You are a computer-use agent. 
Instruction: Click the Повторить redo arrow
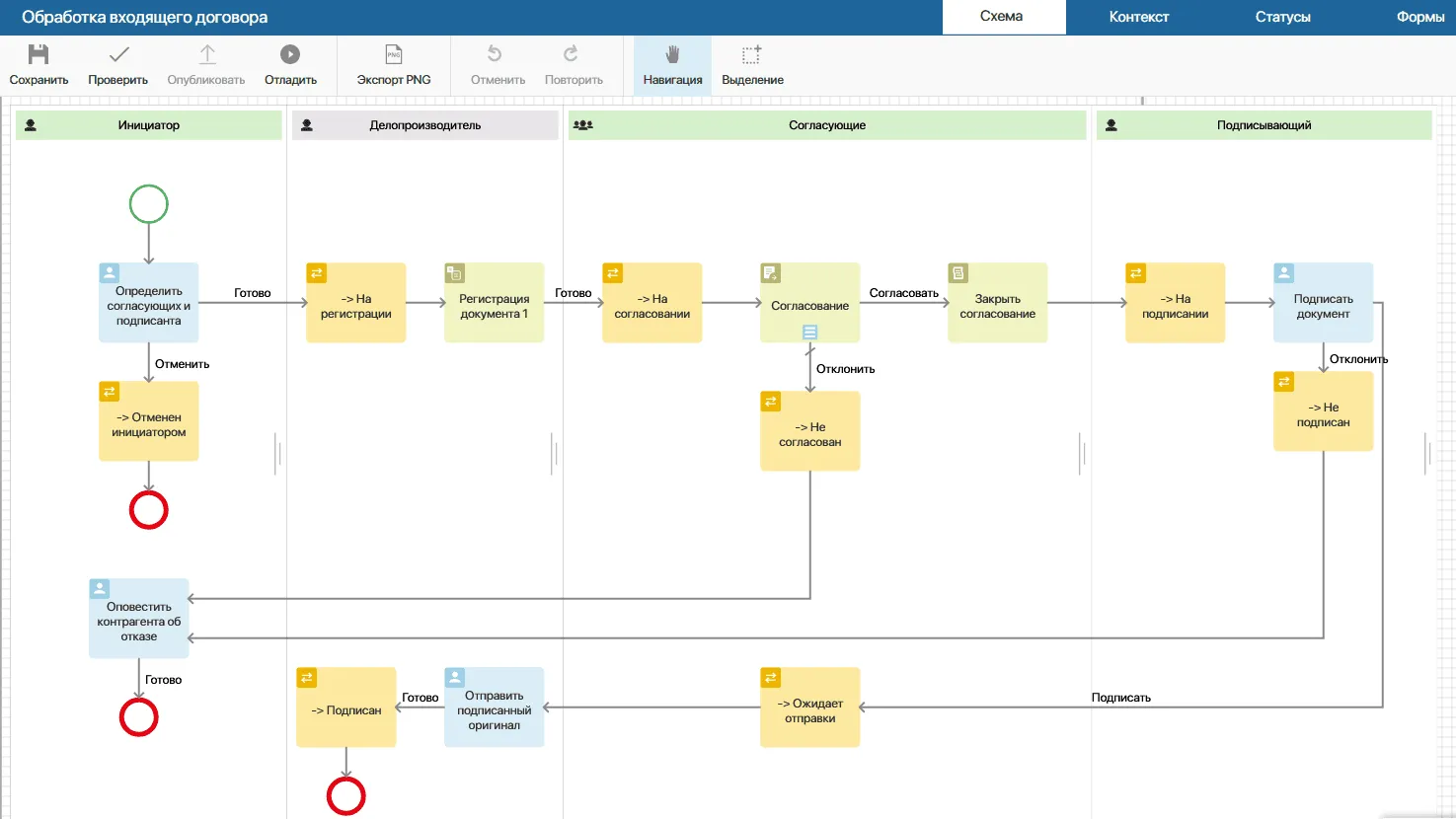[573, 55]
